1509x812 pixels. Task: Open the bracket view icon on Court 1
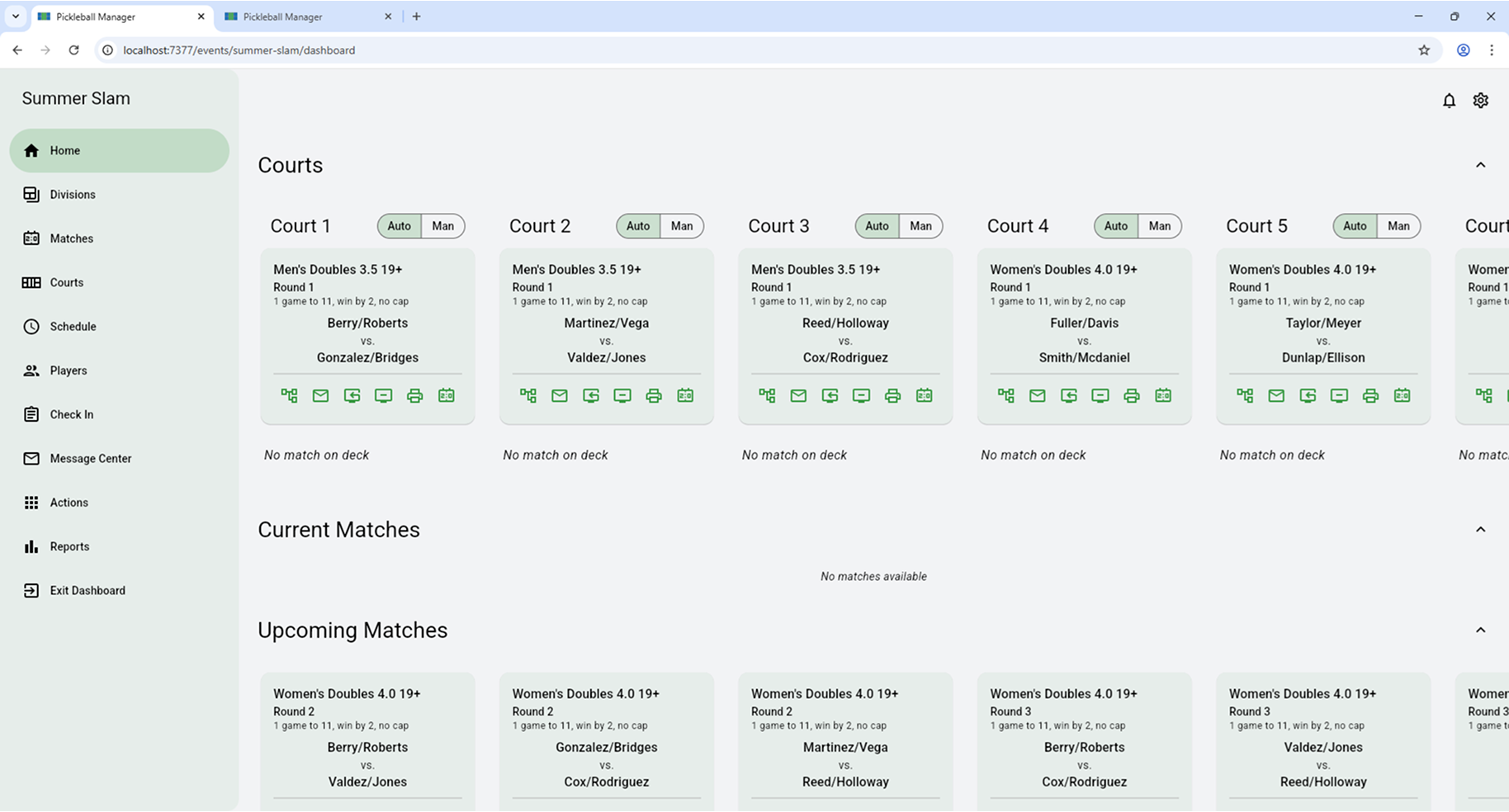tap(289, 395)
